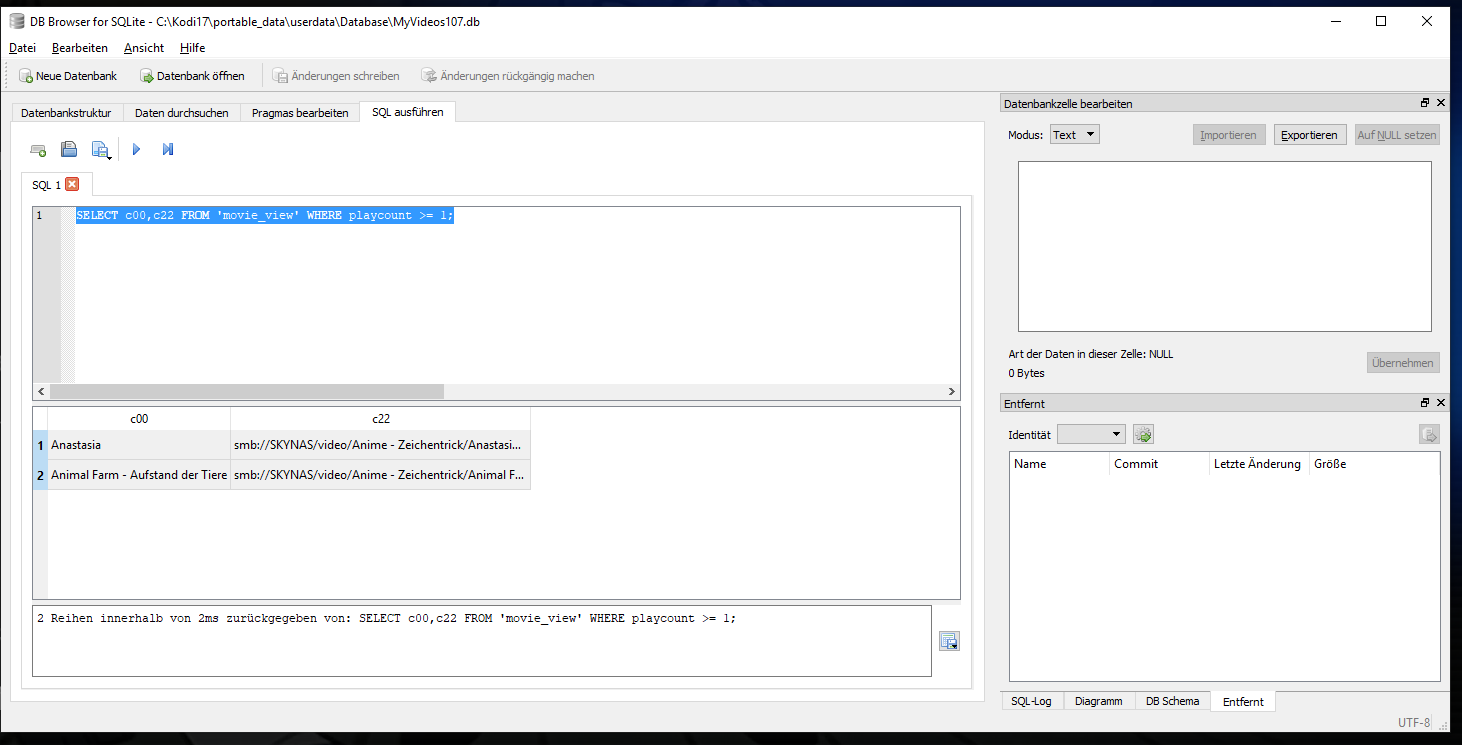1462x745 pixels.
Task: Click the push database icon in Entfernt
Action: [1429, 434]
